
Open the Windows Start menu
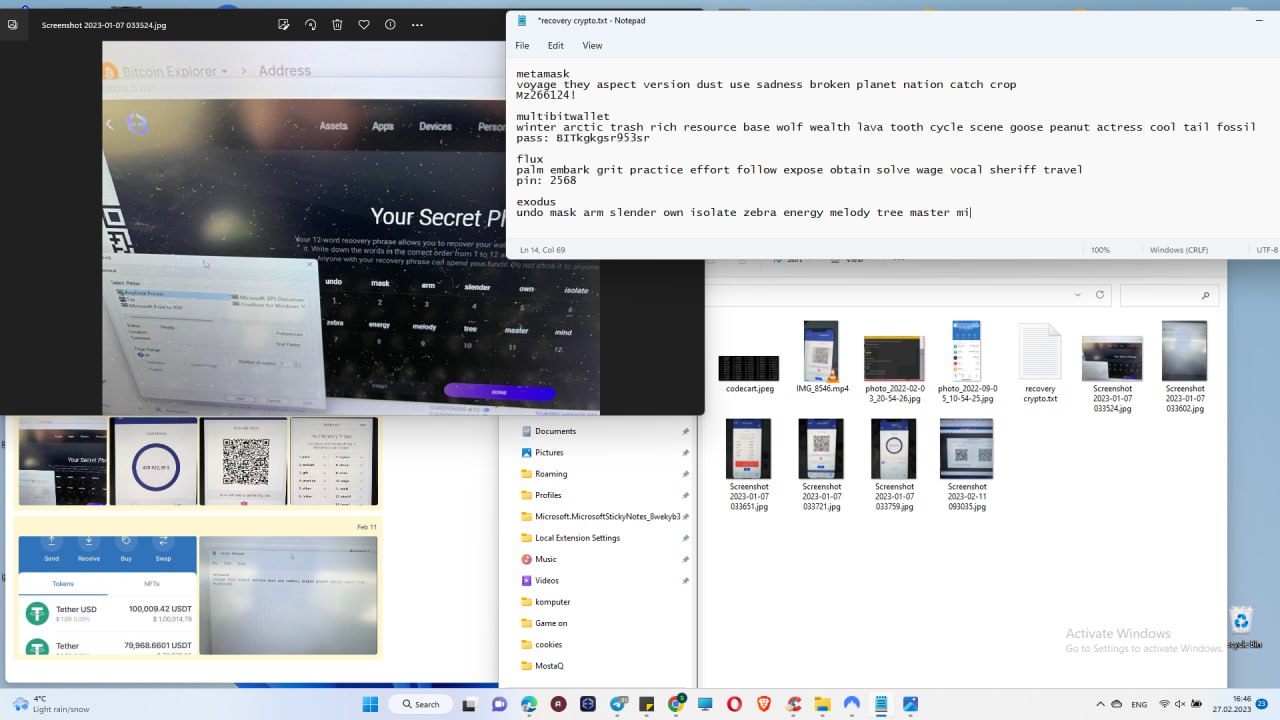pos(370,704)
